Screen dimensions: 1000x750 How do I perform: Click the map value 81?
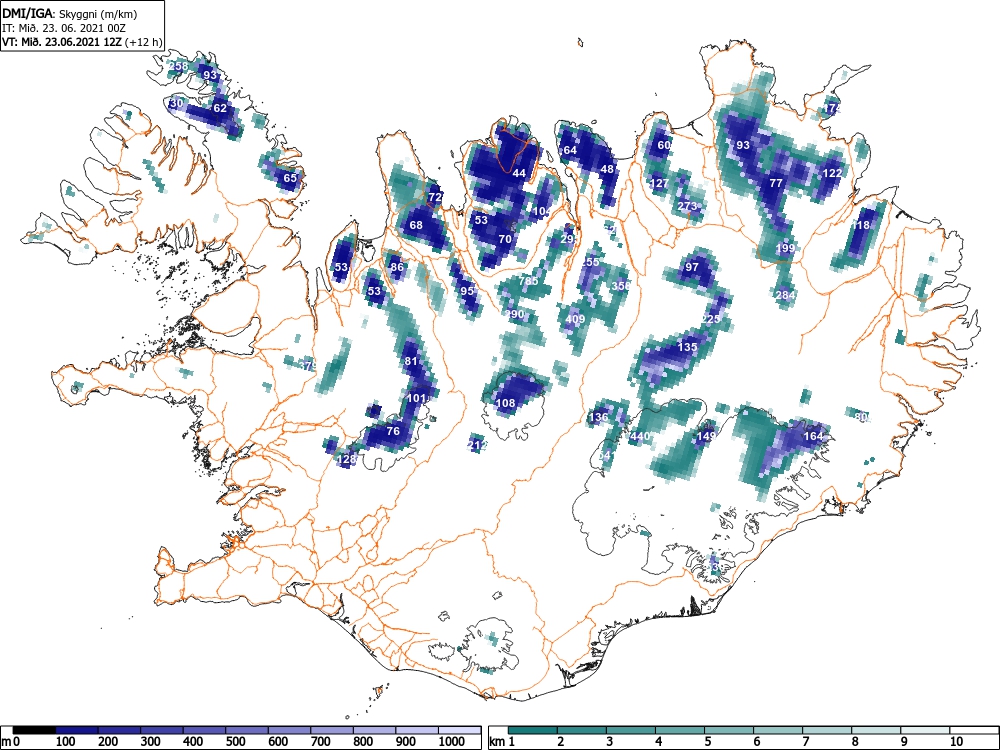pos(411,361)
